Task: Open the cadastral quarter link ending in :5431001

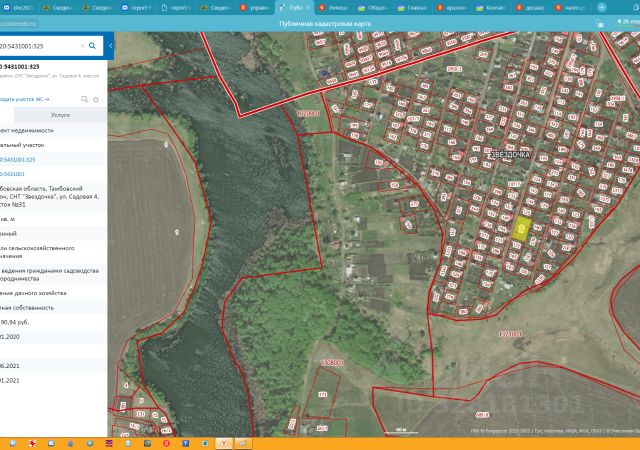Action: (12, 174)
